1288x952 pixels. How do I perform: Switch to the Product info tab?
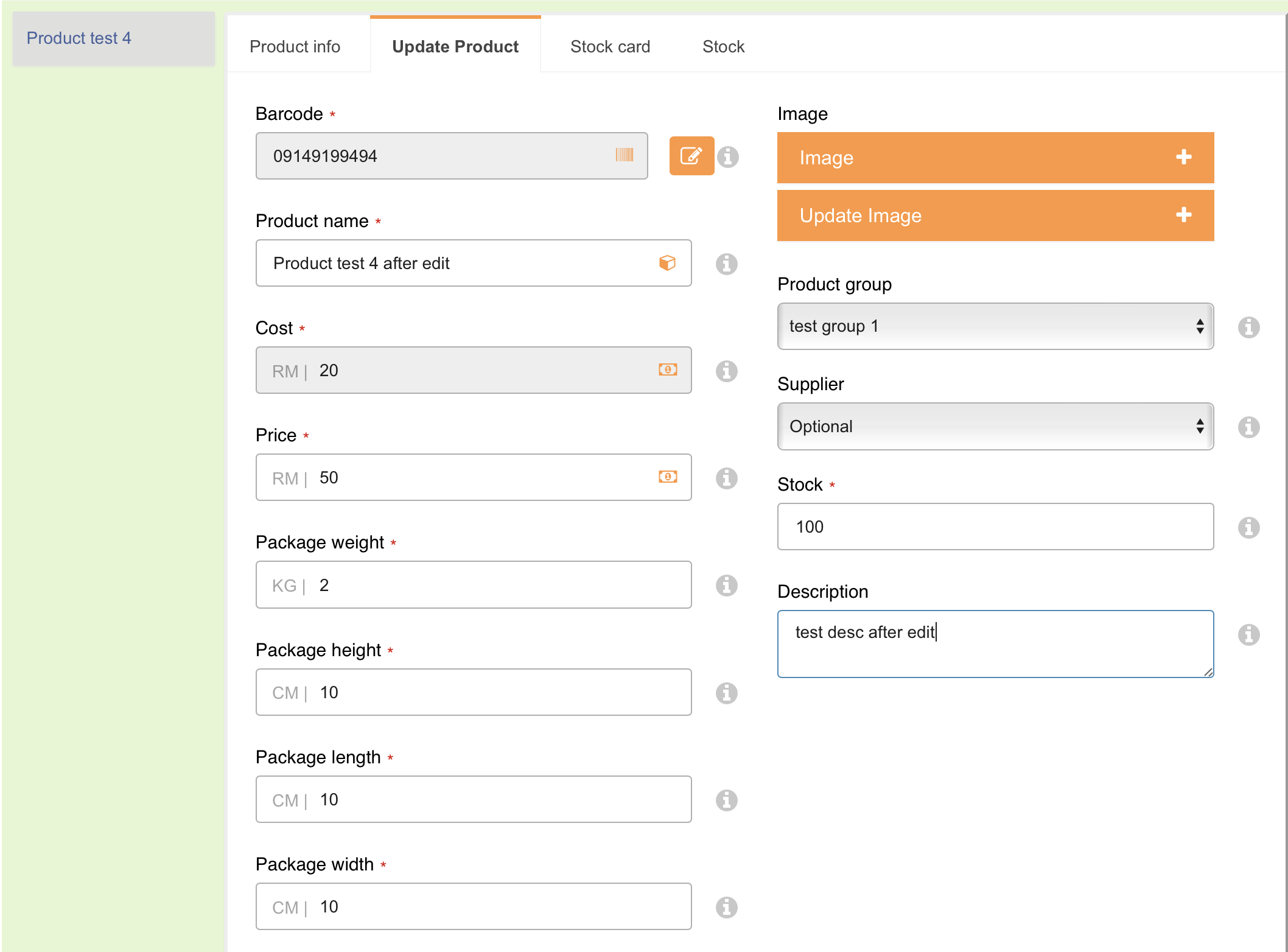[295, 46]
